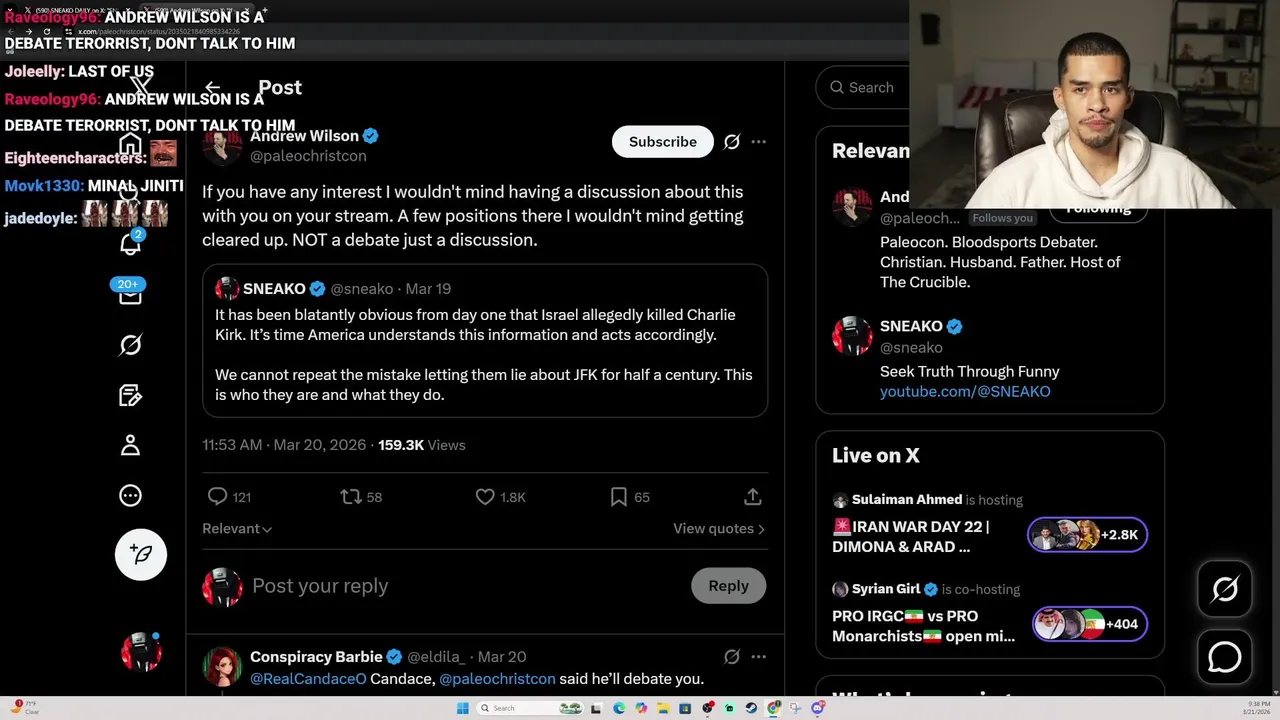Open @paleochristcon mention in Barbie's reply

497,679
